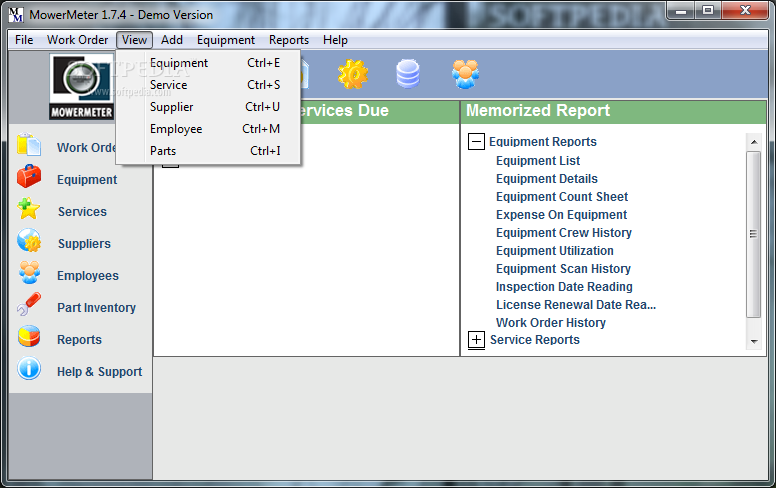Maximize the MowerMeter window
The image size is (776, 488).
[708, 10]
